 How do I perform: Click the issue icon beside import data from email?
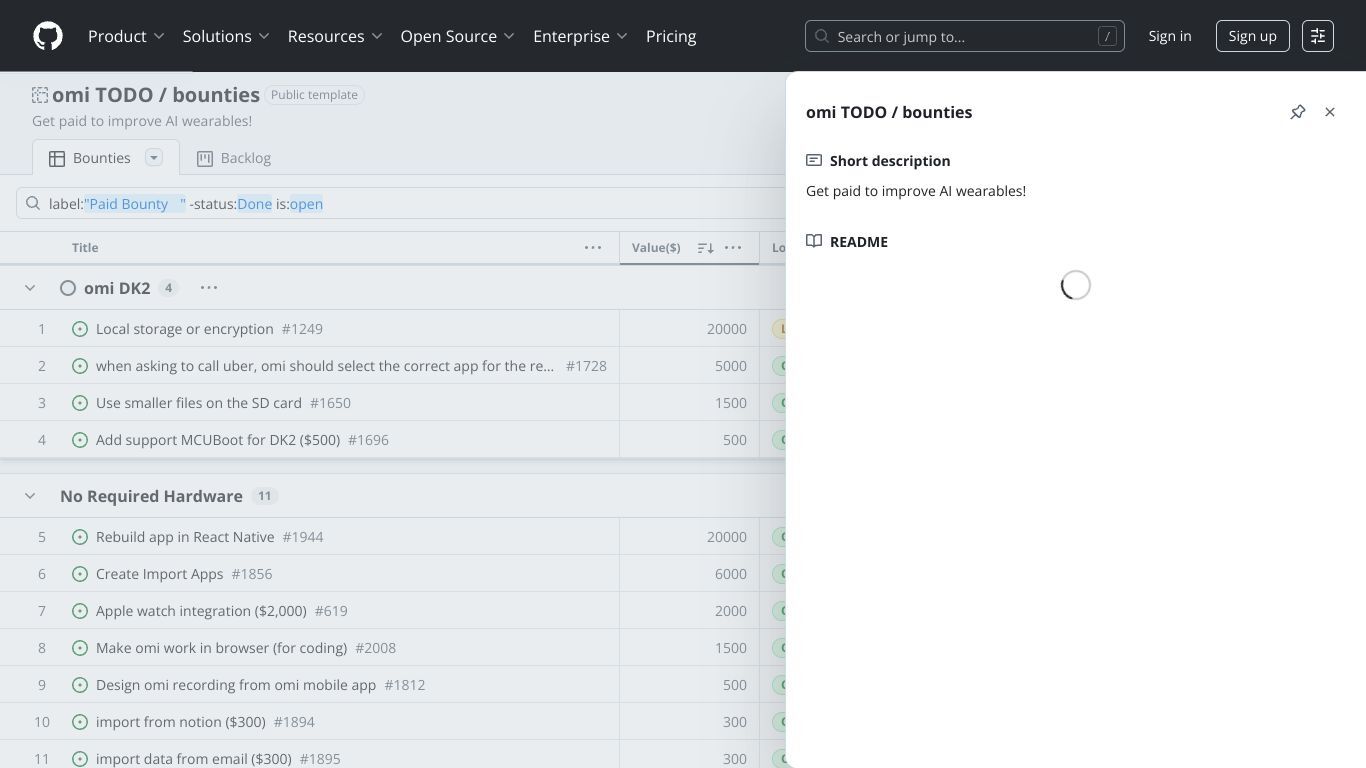point(80,759)
